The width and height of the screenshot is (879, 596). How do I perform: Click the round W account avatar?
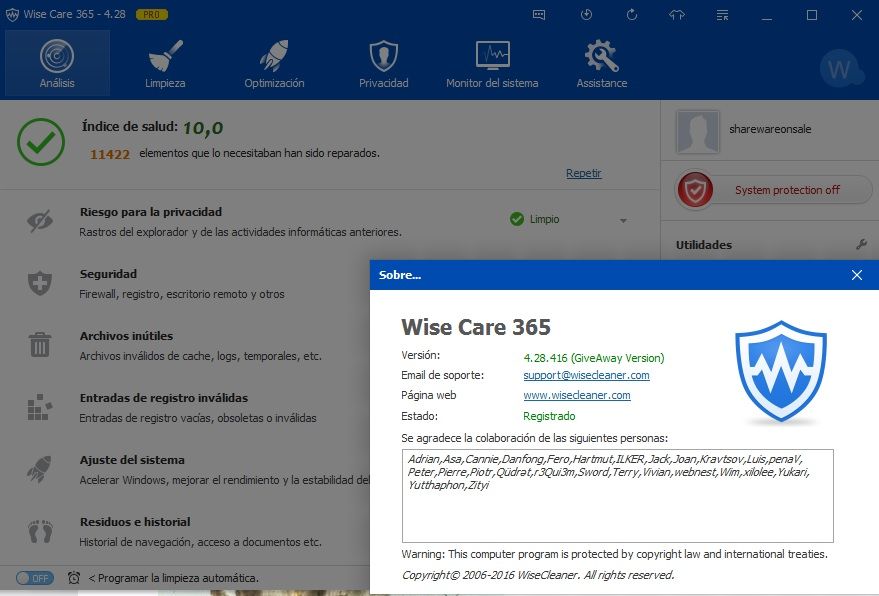pyautogui.click(x=839, y=70)
